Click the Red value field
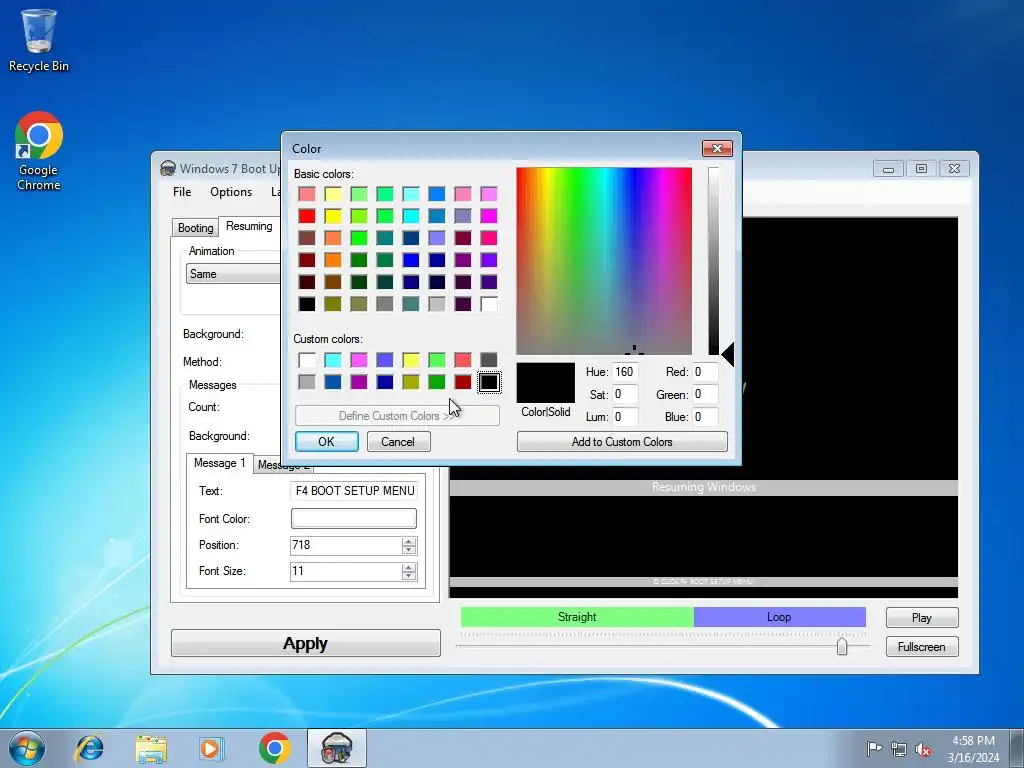This screenshot has height=768, width=1024. (705, 372)
